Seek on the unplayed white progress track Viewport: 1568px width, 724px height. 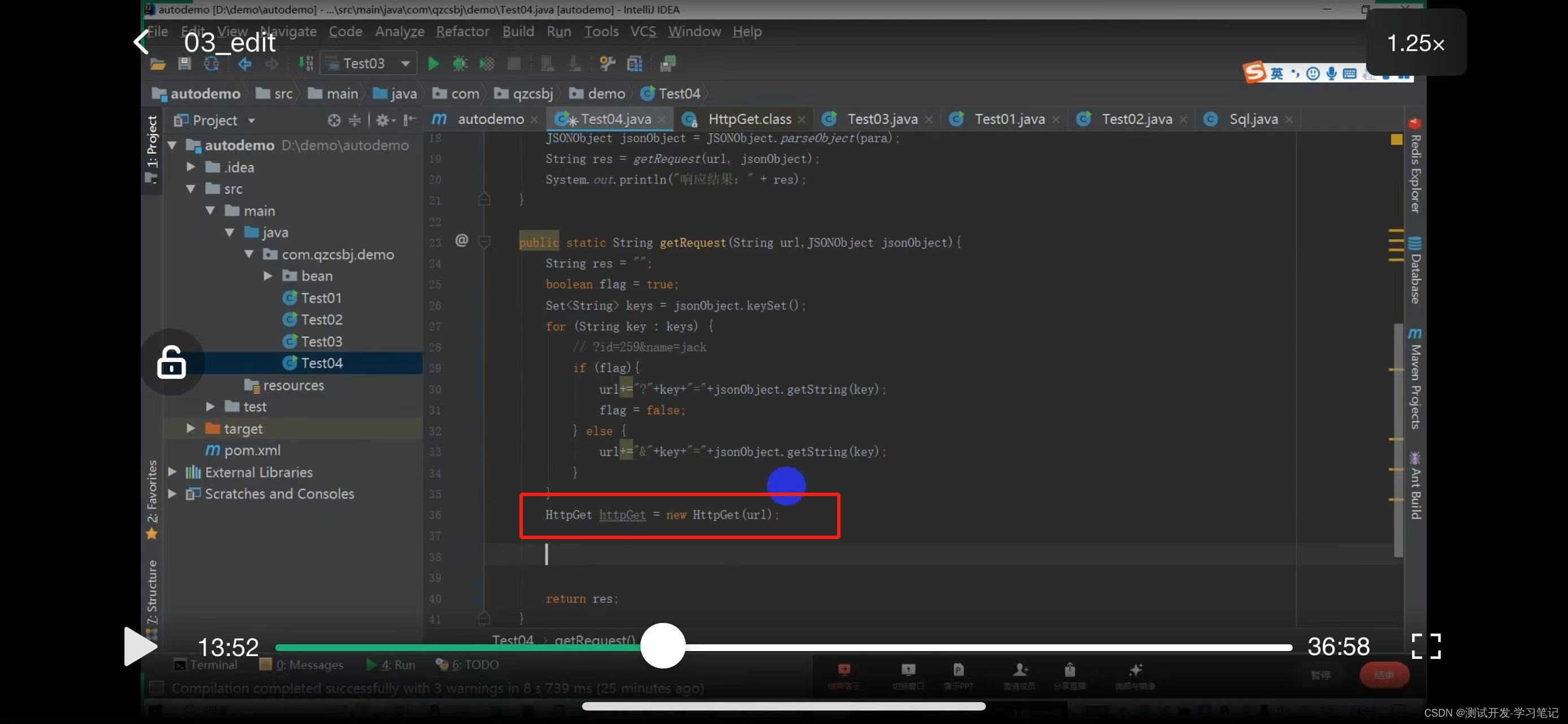(988, 647)
